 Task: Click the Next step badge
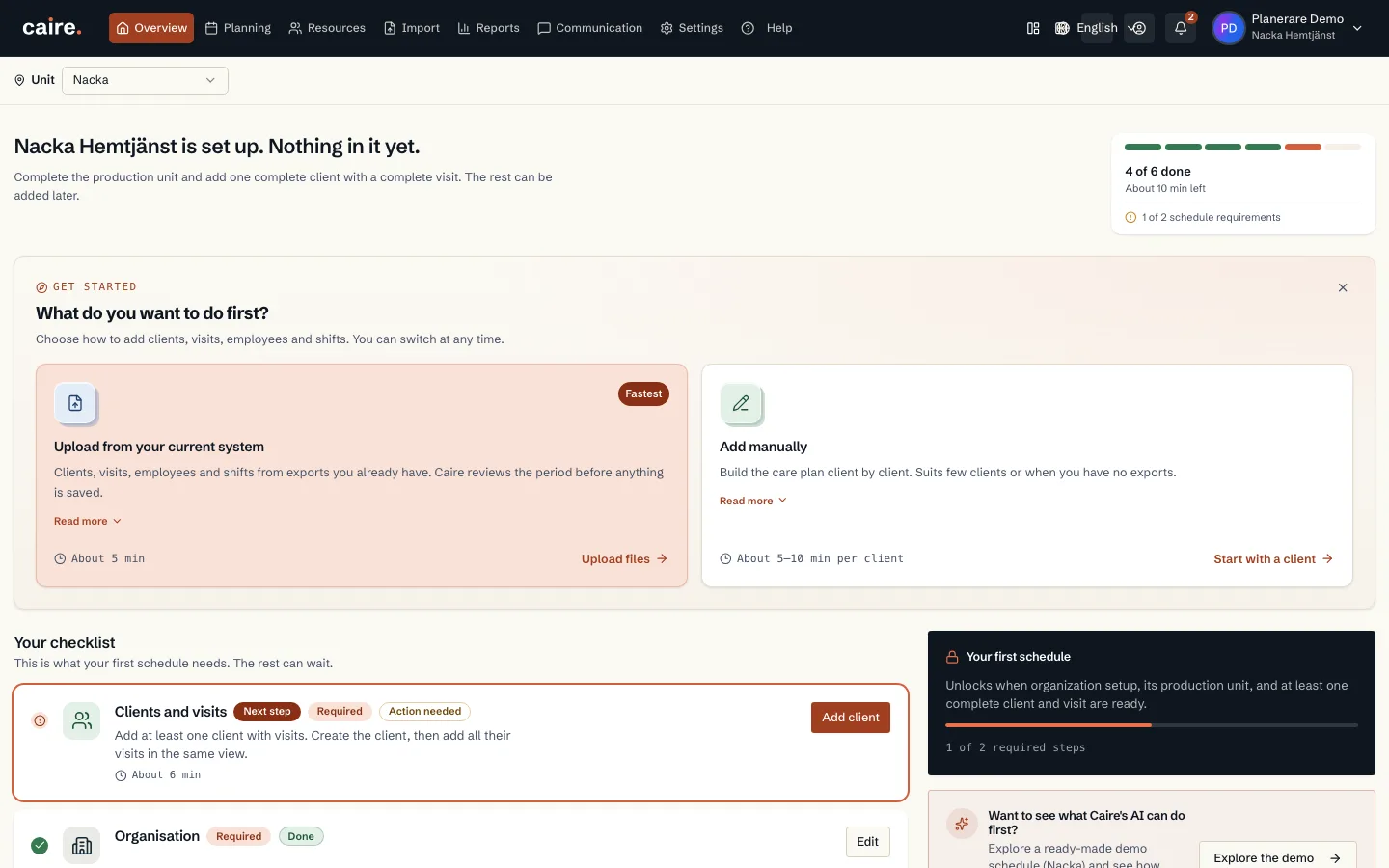click(x=267, y=712)
